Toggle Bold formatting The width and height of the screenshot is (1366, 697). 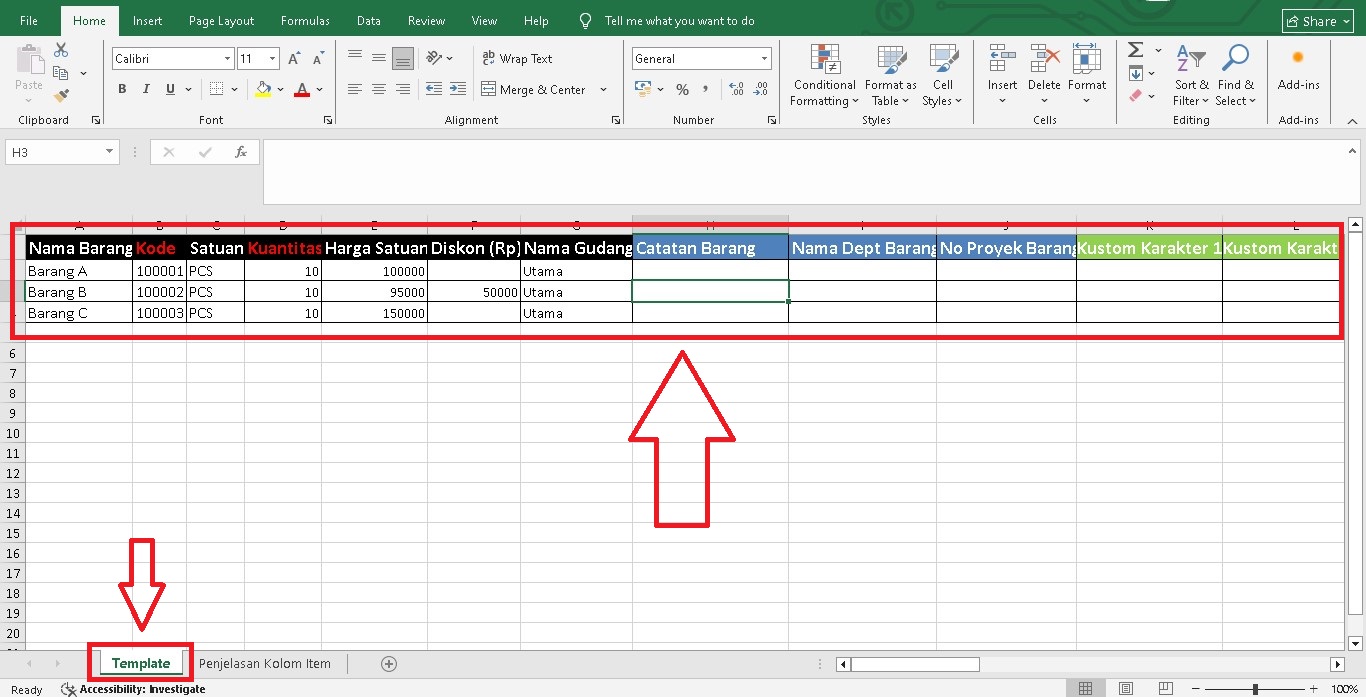[122, 89]
